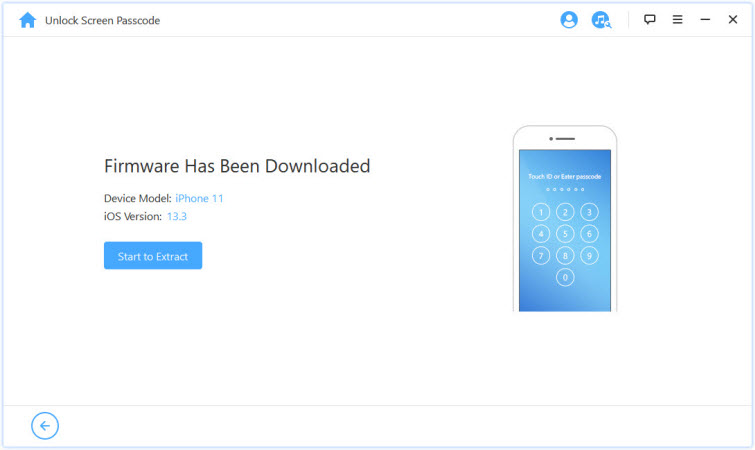
Task: Minimize the application window
Action: tap(705, 20)
